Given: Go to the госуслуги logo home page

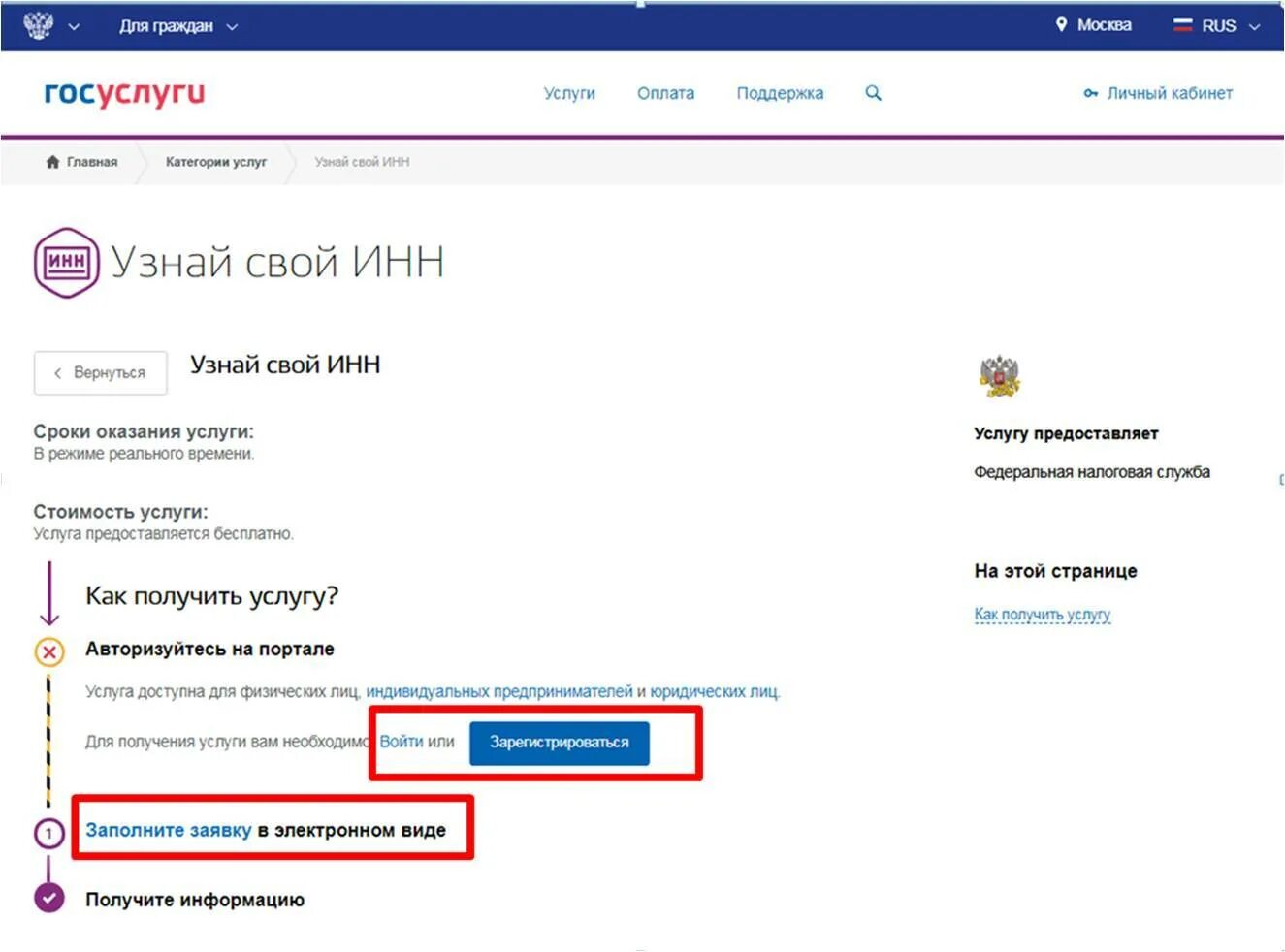Looking at the screenshot, I should pyautogui.click(x=125, y=93).
